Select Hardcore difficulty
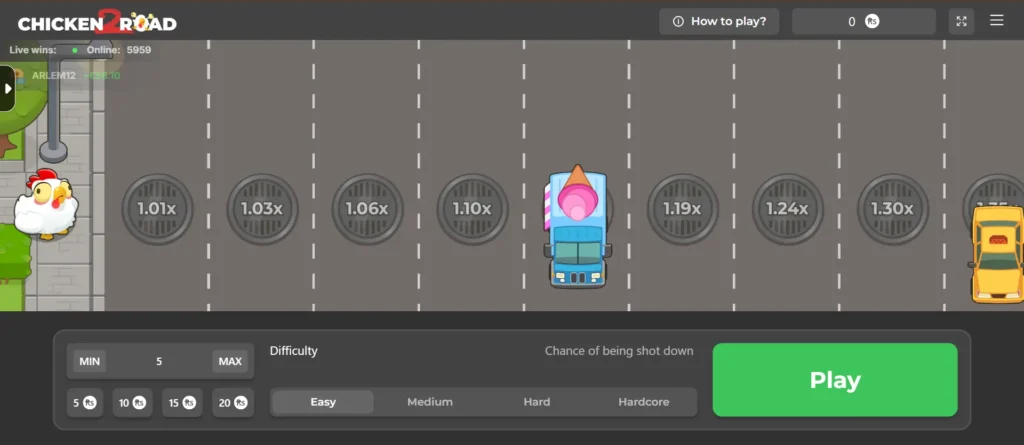This screenshot has width=1024, height=445. 644,402
